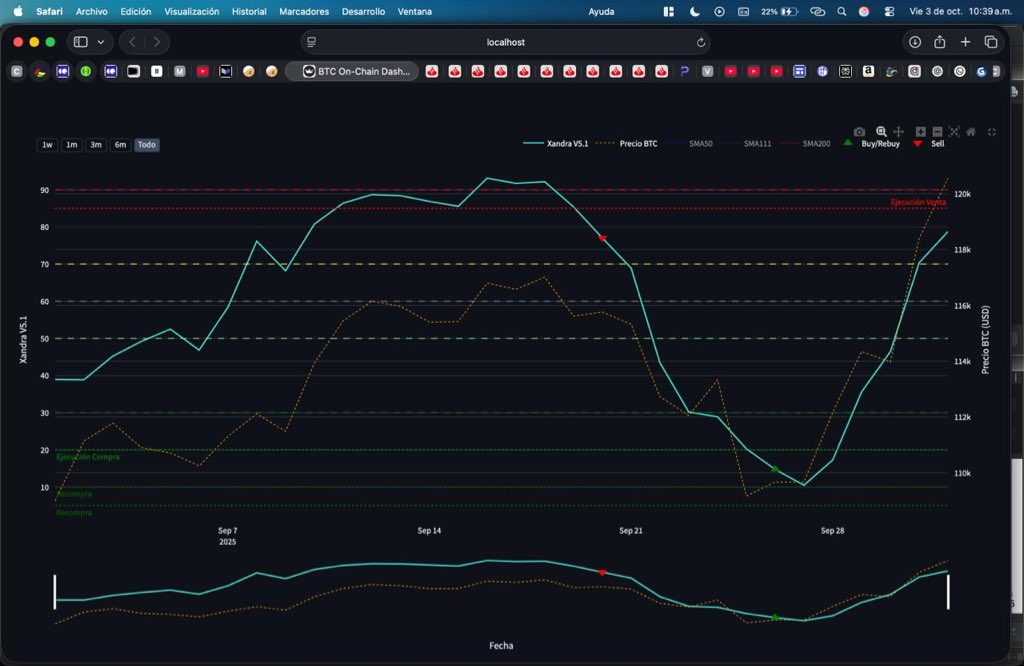Viewport: 1024px width, 666px height.
Task: Show Safari tab overview
Action: point(991,42)
